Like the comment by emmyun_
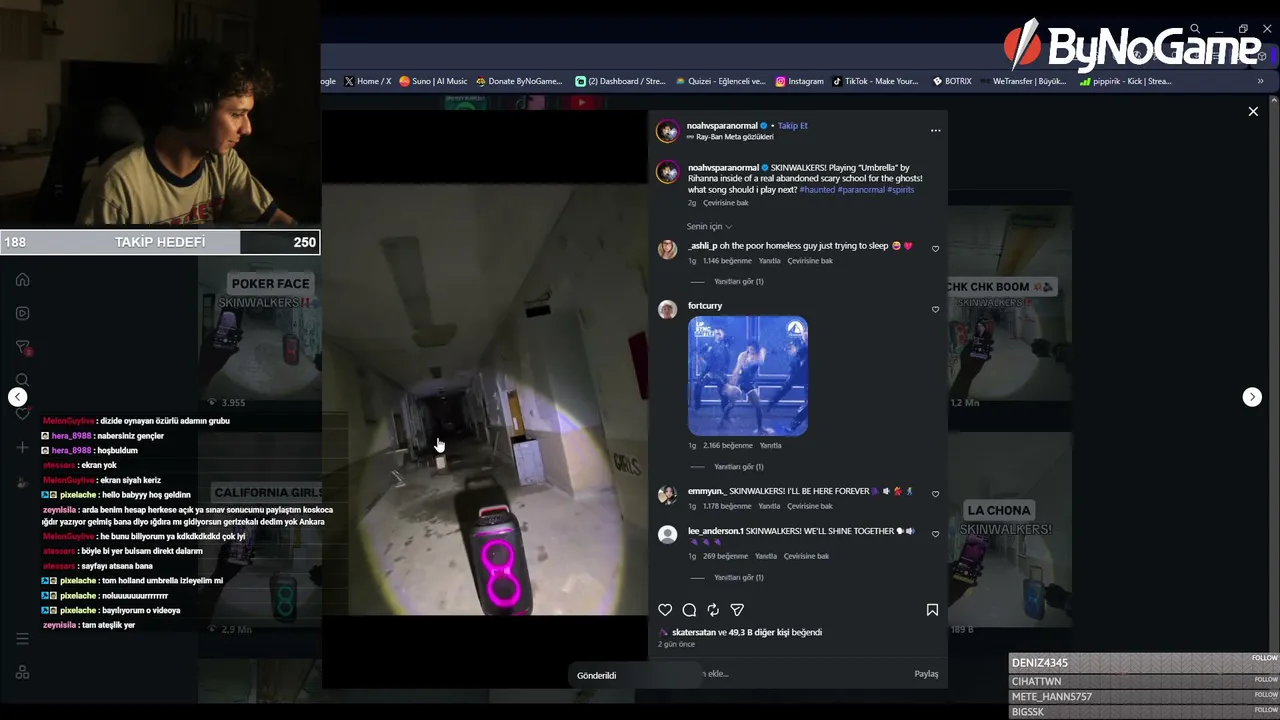The height and width of the screenshot is (720, 1280). (936, 494)
